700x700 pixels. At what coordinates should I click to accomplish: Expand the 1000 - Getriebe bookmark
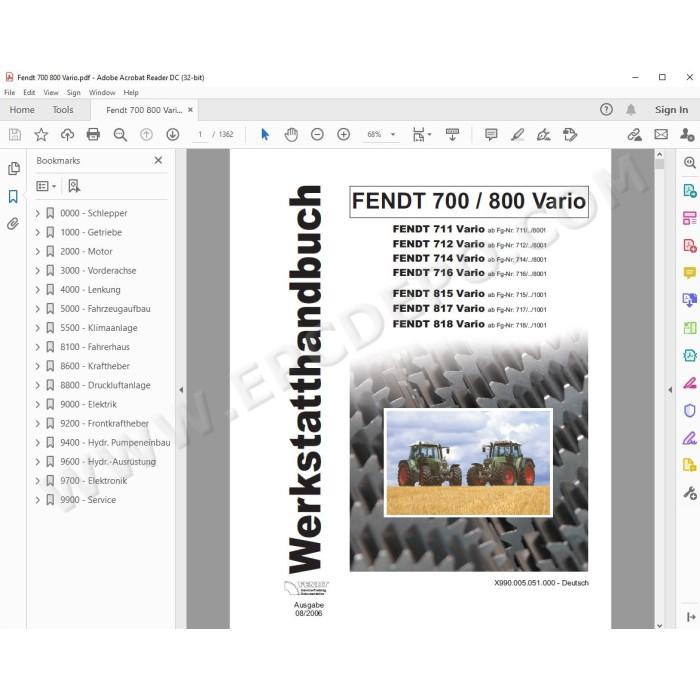[x=38, y=233]
